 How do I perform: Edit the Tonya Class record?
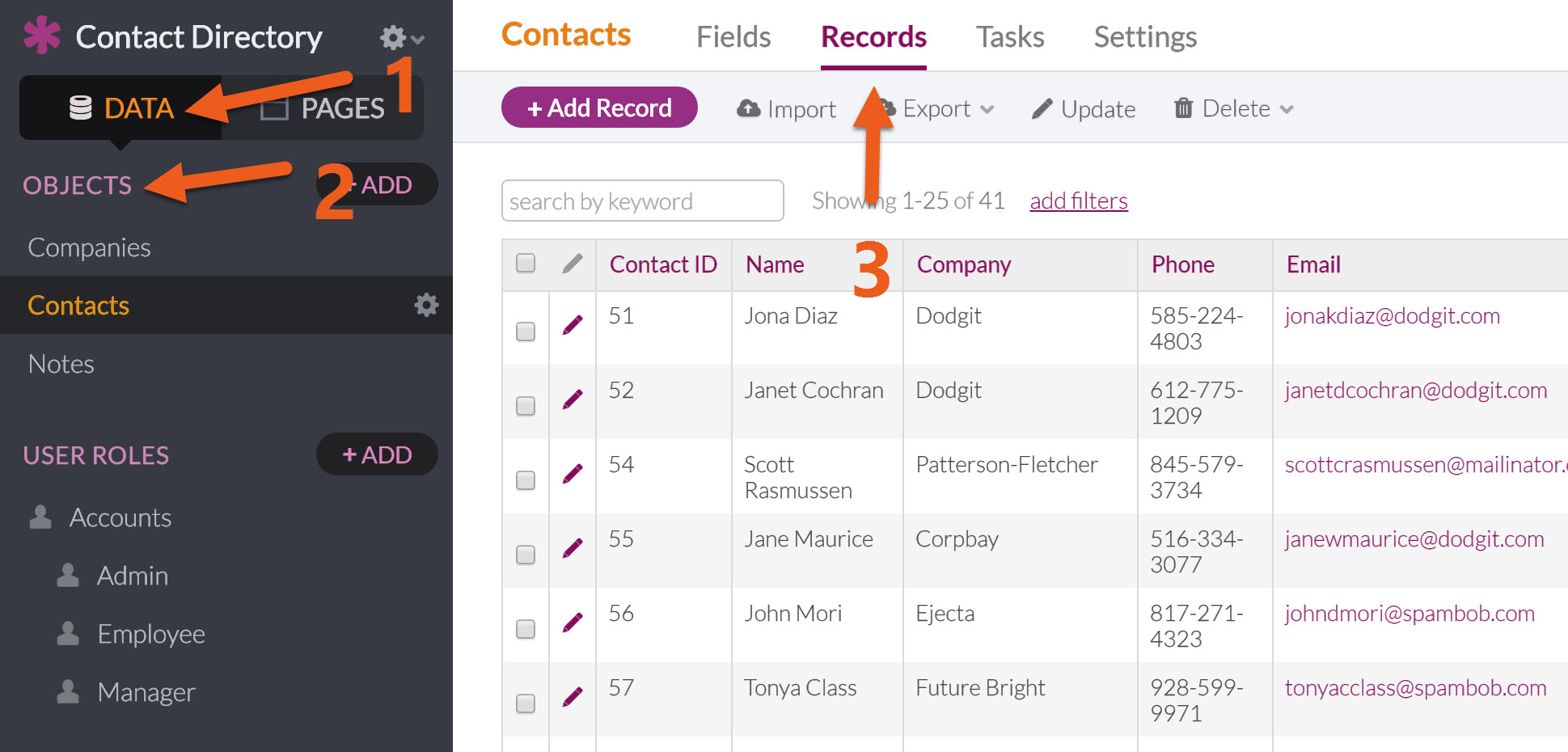click(x=573, y=697)
